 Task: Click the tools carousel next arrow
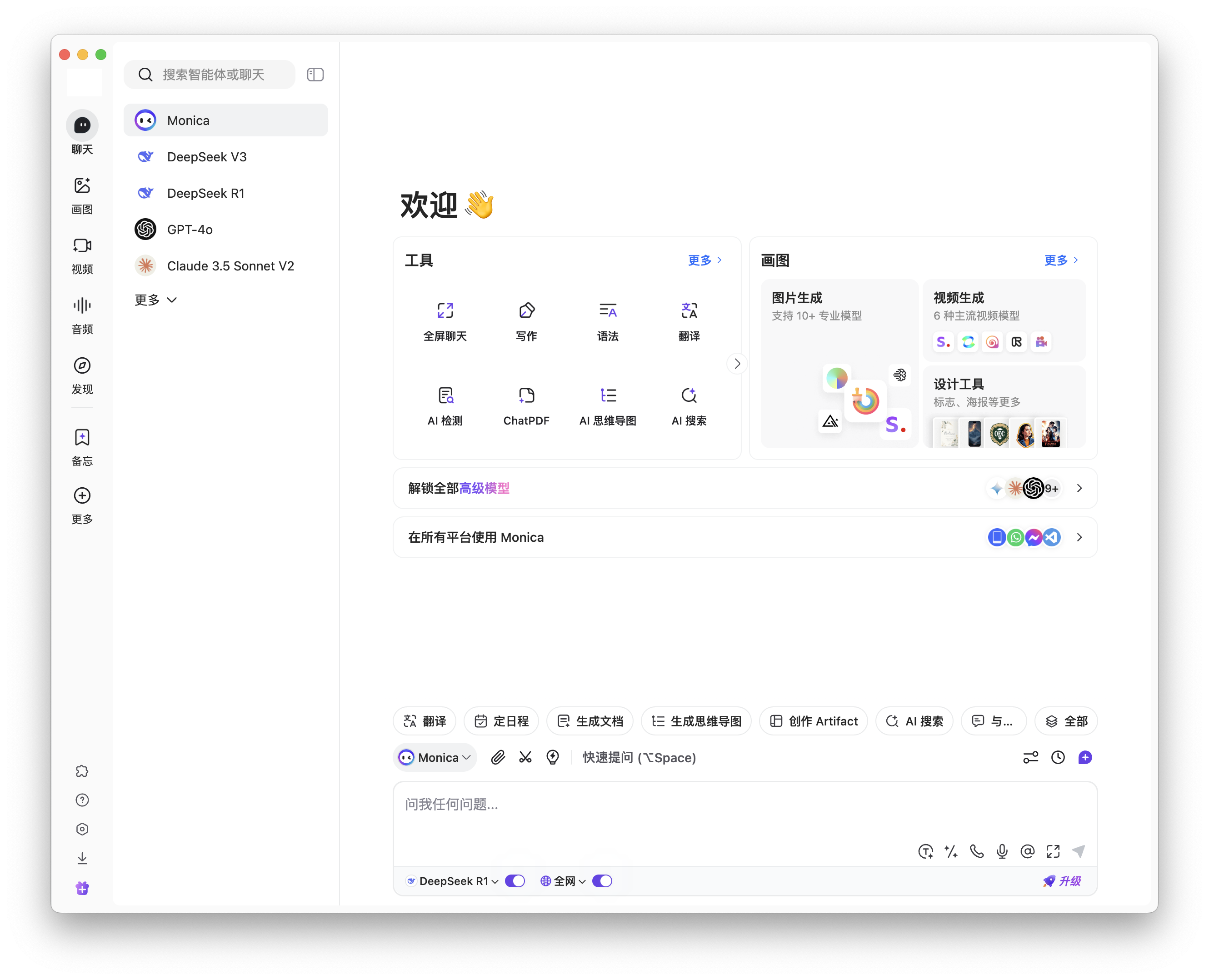(x=737, y=364)
